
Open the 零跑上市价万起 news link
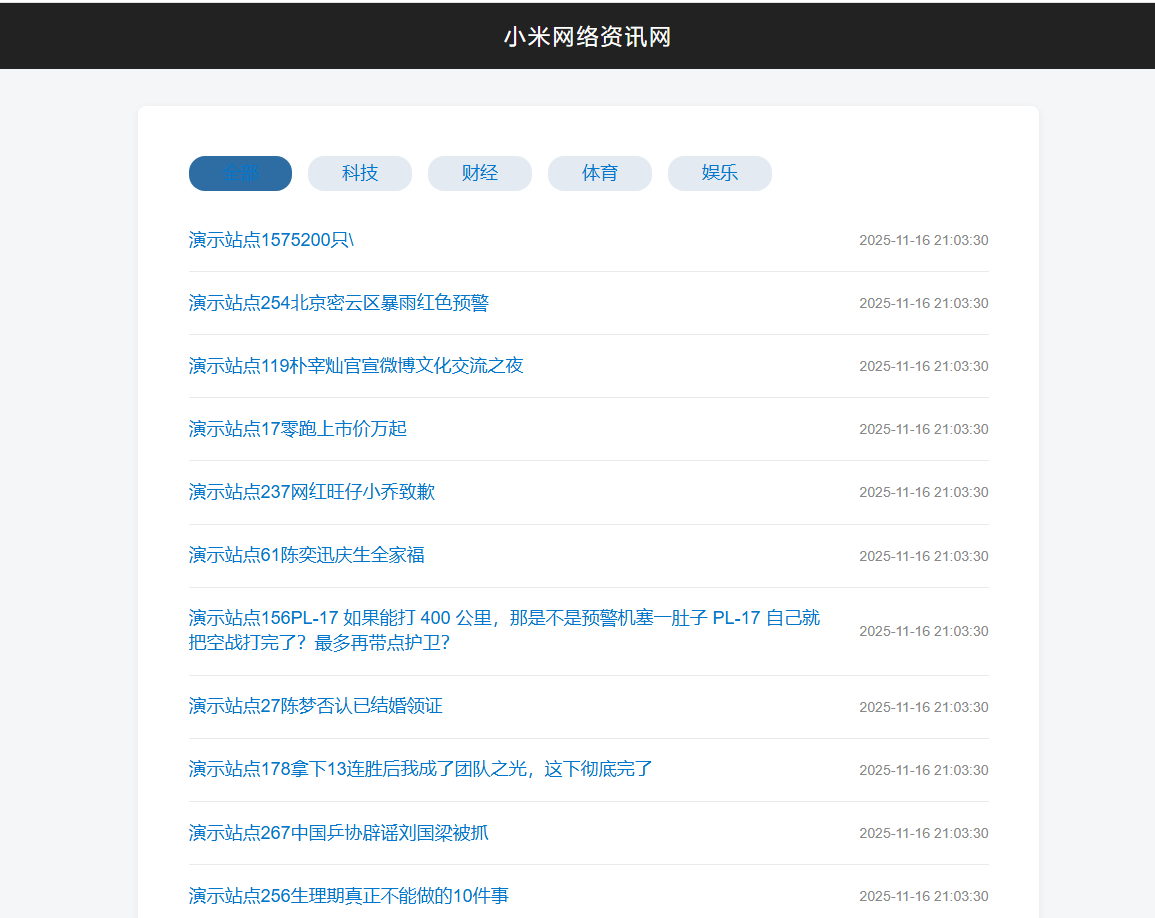(x=298, y=429)
